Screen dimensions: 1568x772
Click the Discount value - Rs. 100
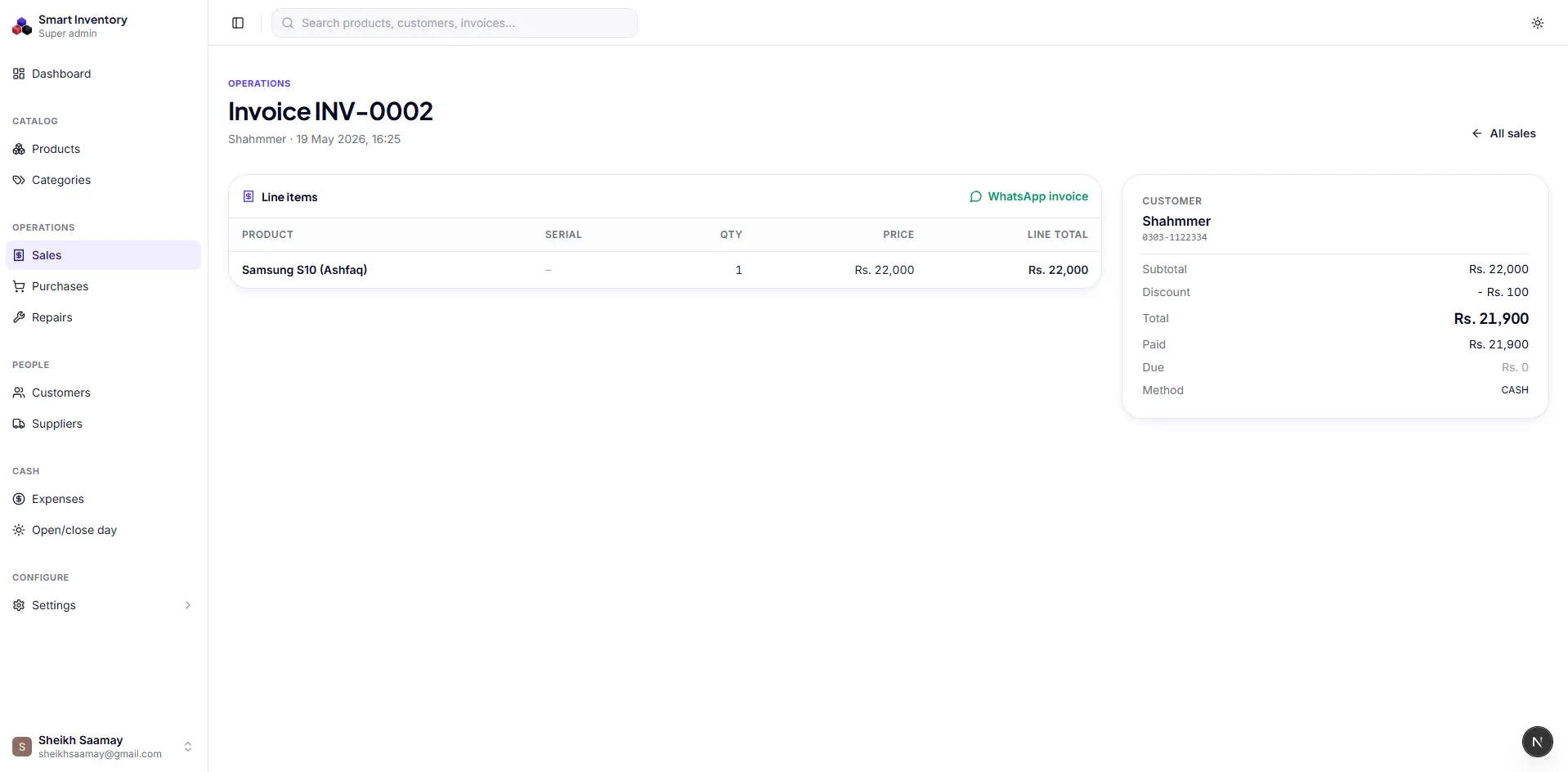coord(1503,292)
